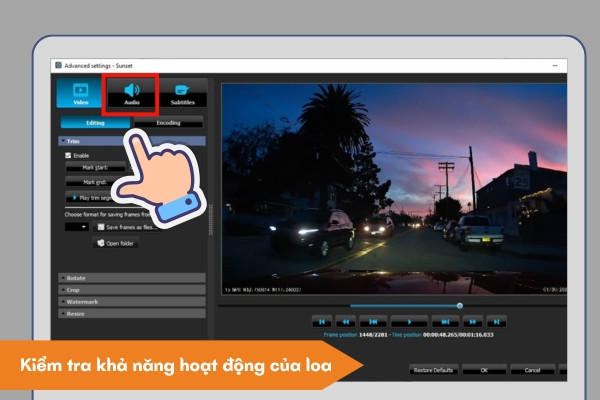Collapse the Trim section
The image size is (600, 400).
click(132, 141)
